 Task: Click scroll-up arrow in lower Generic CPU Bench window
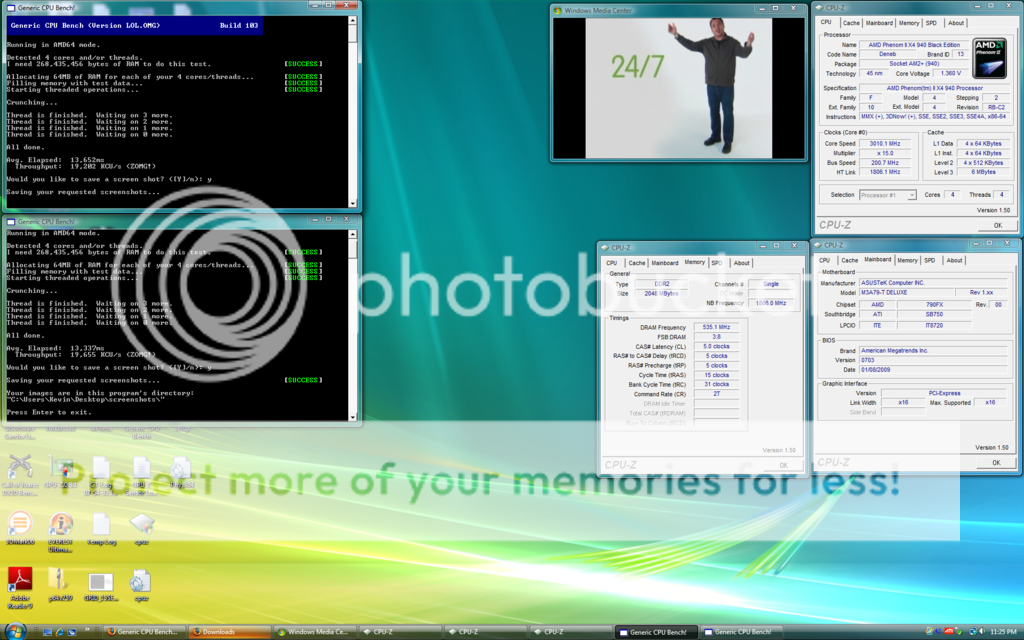pyautogui.click(x=353, y=234)
